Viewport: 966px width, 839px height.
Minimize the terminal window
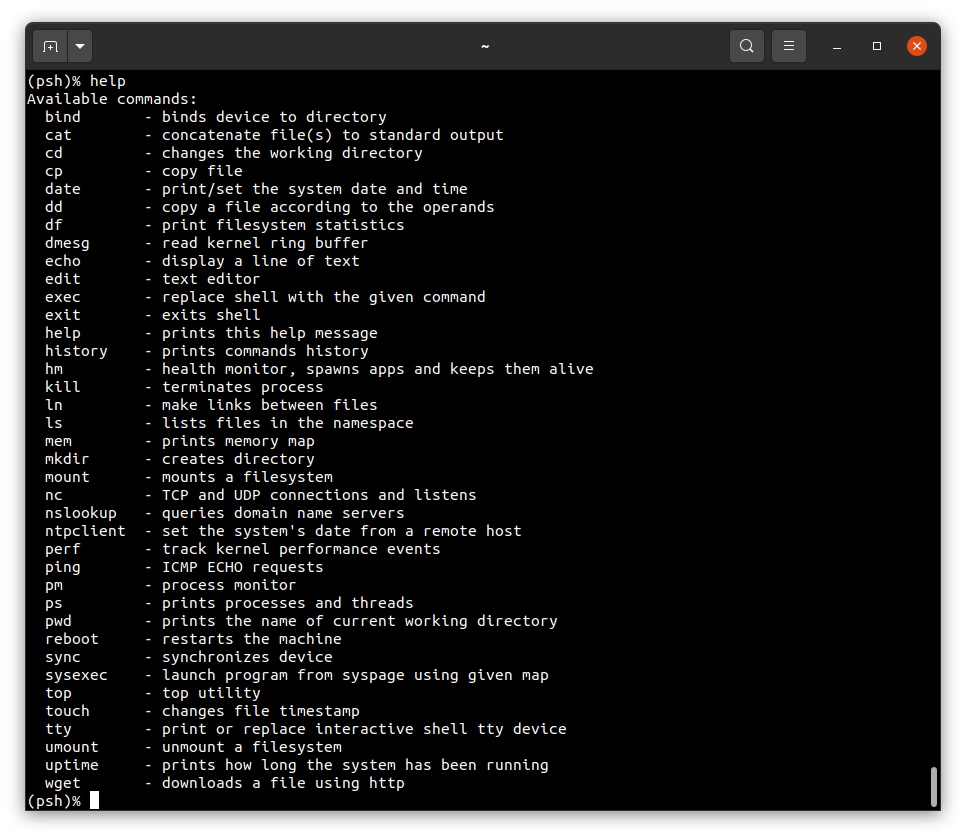tap(837, 46)
